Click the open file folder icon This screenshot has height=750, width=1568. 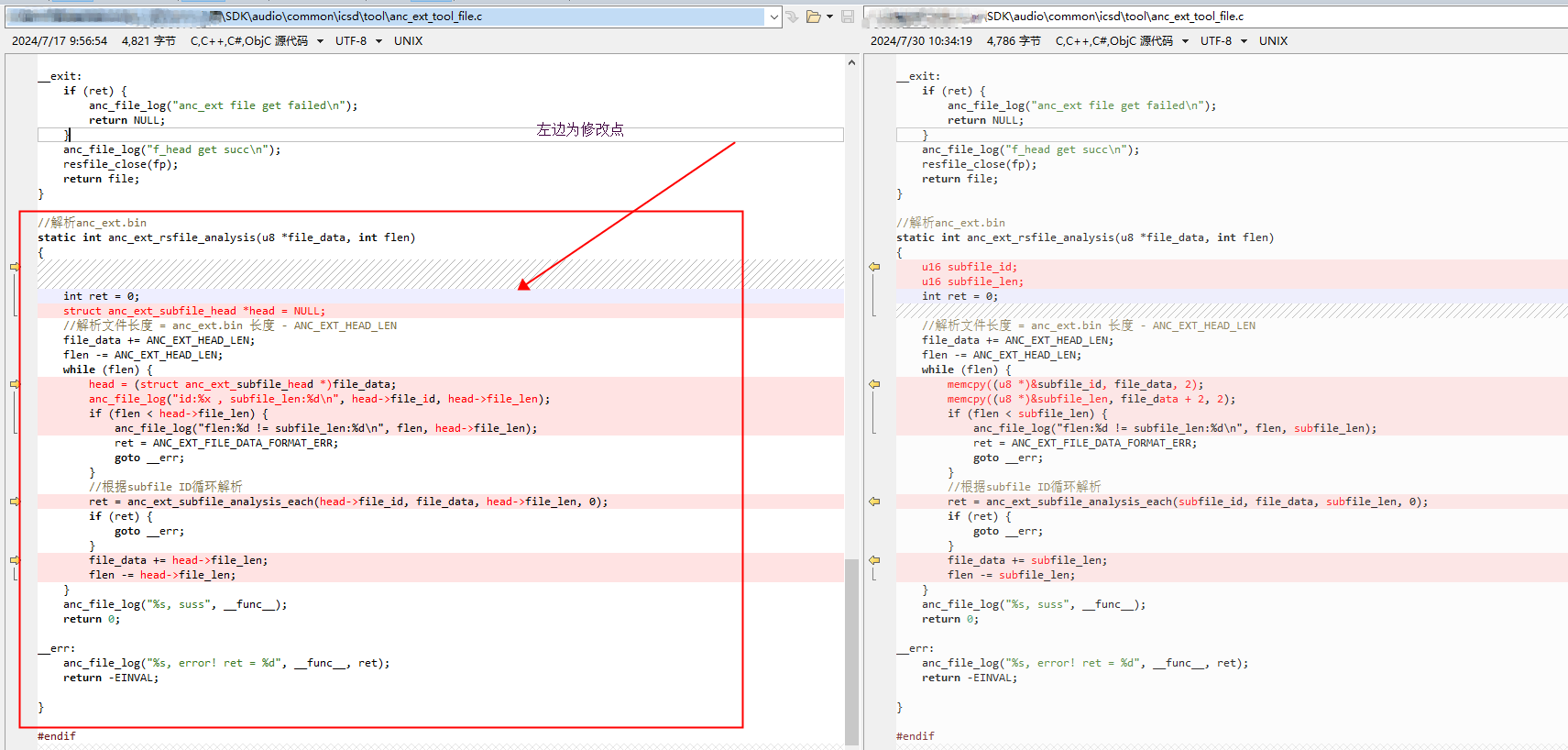click(813, 17)
